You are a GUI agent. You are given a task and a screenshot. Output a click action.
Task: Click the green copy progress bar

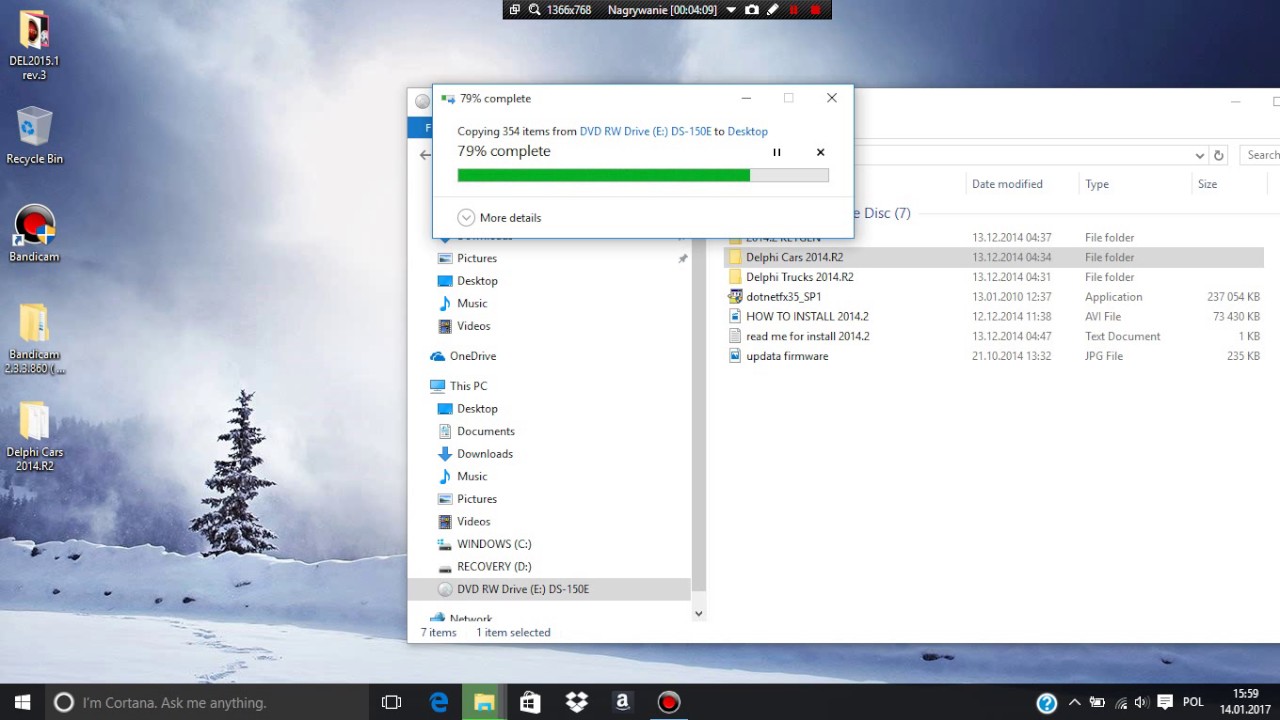[643, 175]
